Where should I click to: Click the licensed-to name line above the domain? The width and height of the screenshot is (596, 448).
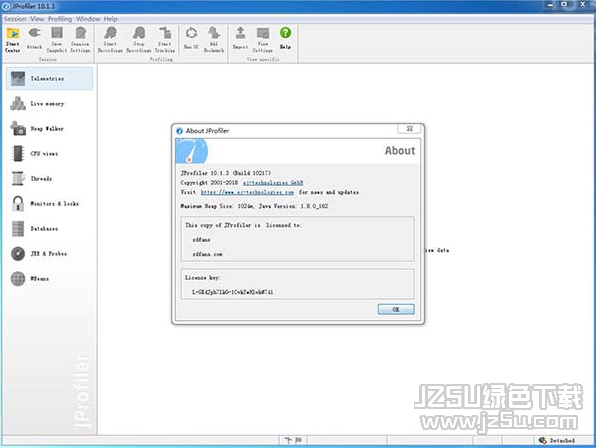[201, 240]
